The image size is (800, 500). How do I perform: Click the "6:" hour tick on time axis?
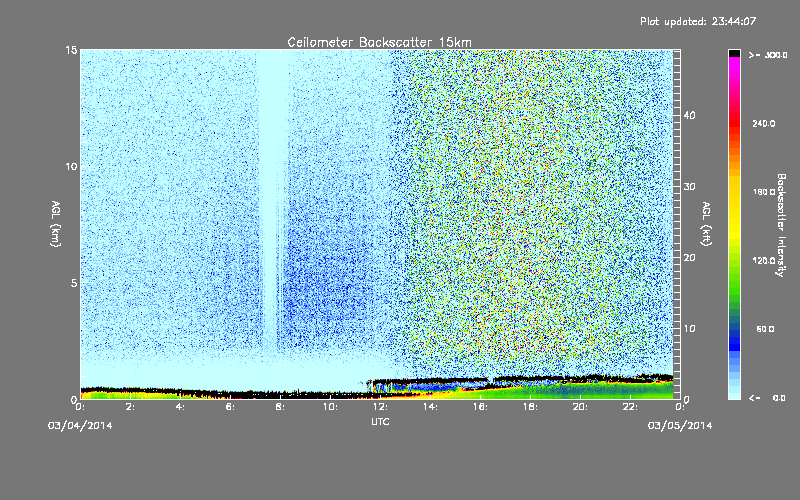coord(230,407)
